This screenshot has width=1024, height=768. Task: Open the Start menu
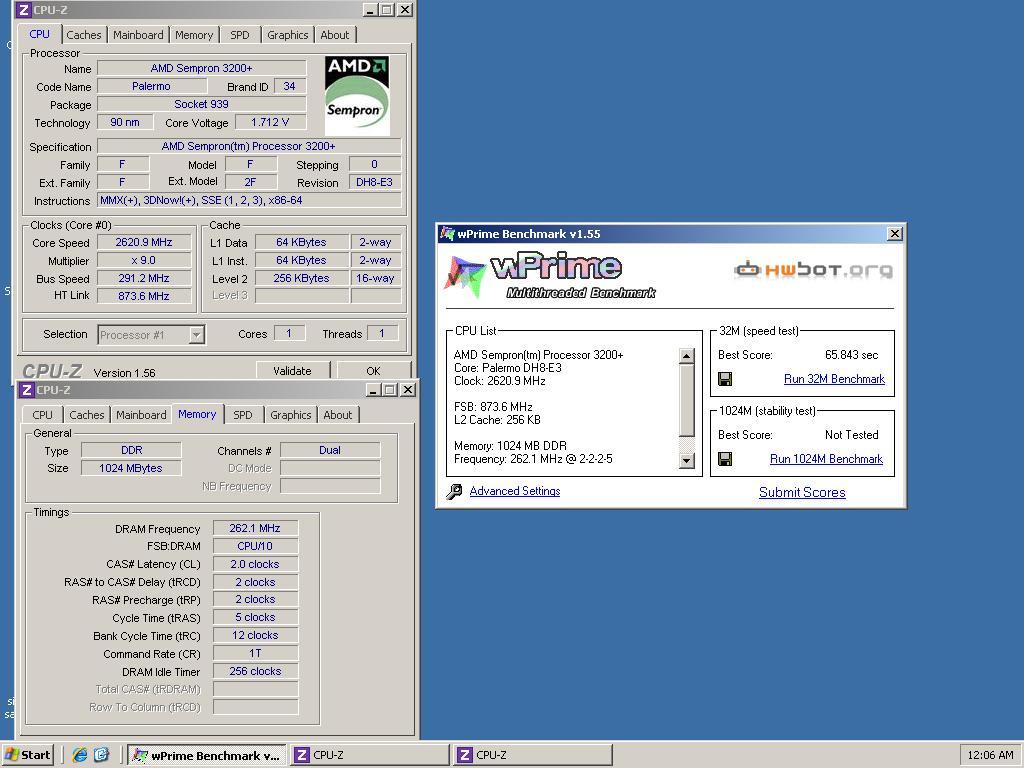[27, 755]
